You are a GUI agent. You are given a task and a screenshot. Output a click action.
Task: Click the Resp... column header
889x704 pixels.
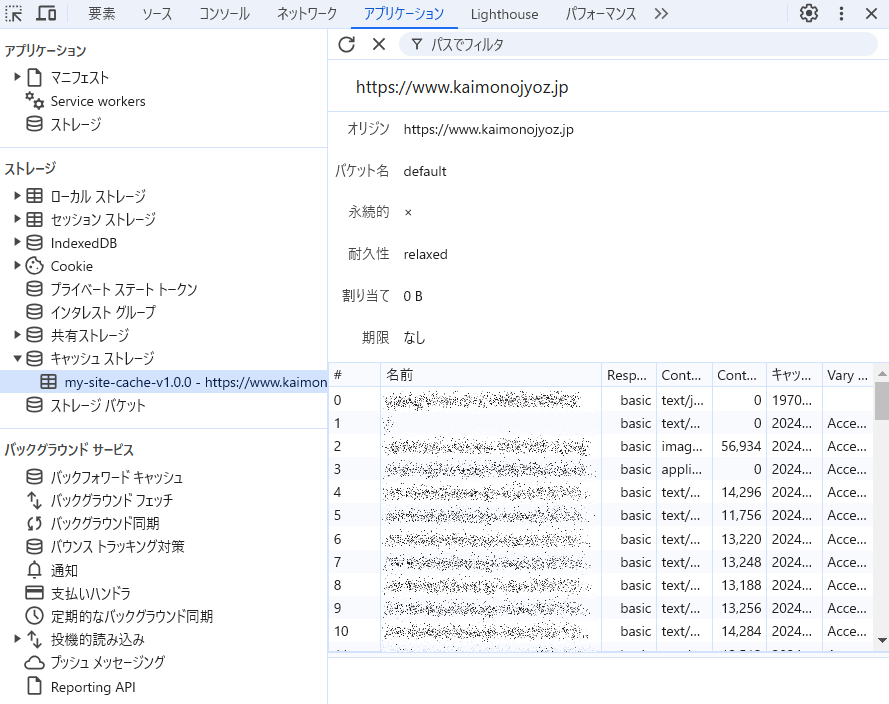628,375
